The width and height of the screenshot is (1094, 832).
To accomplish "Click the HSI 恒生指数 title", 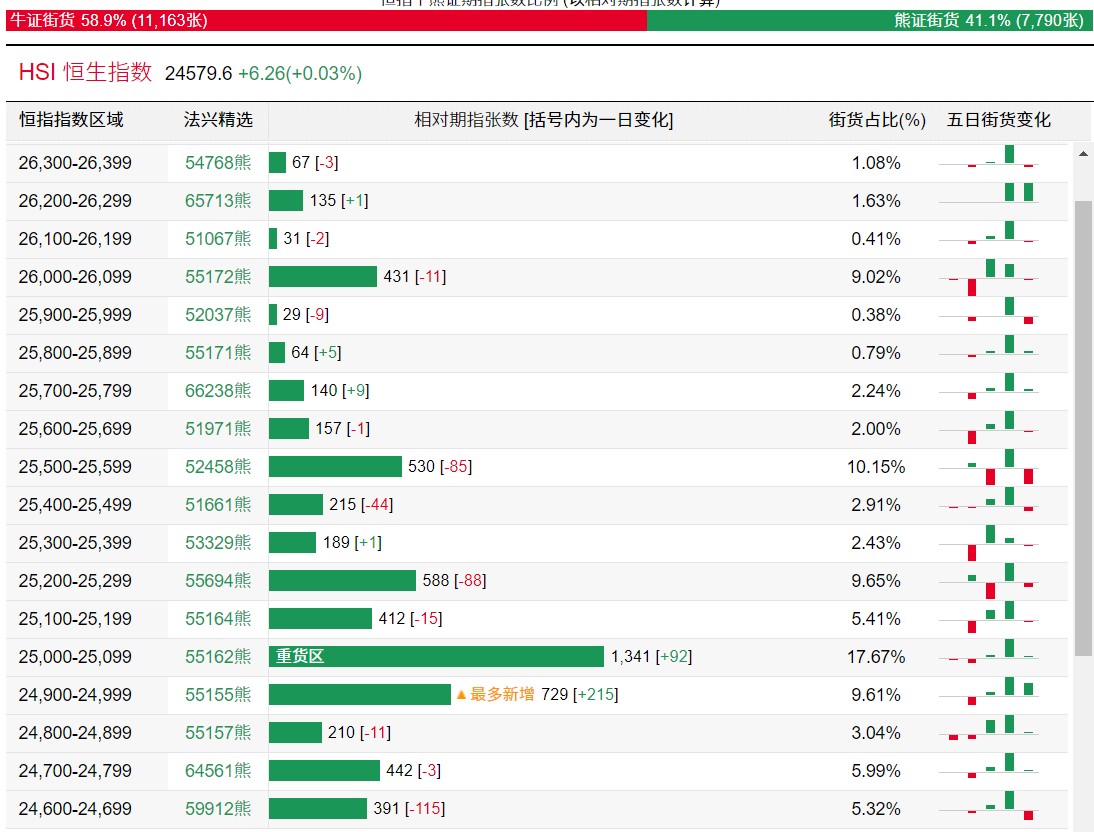I will click(x=85, y=72).
